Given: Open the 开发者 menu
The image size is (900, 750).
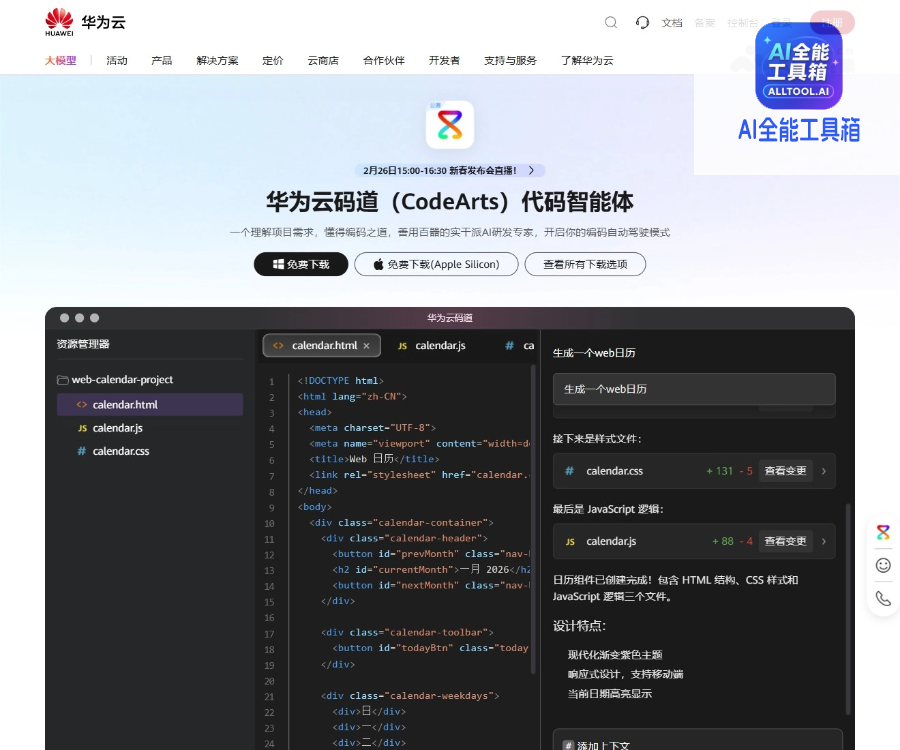Looking at the screenshot, I should point(444,60).
